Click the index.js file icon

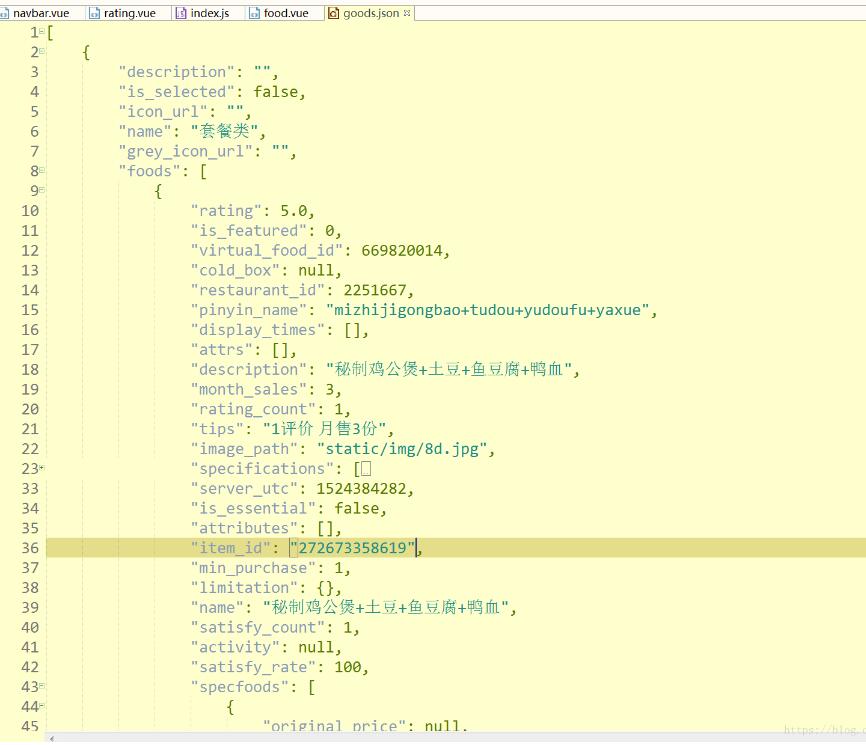181,13
